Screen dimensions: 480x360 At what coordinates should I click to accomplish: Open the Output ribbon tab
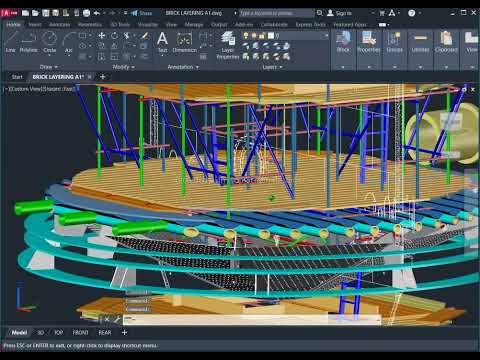(219, 24)
